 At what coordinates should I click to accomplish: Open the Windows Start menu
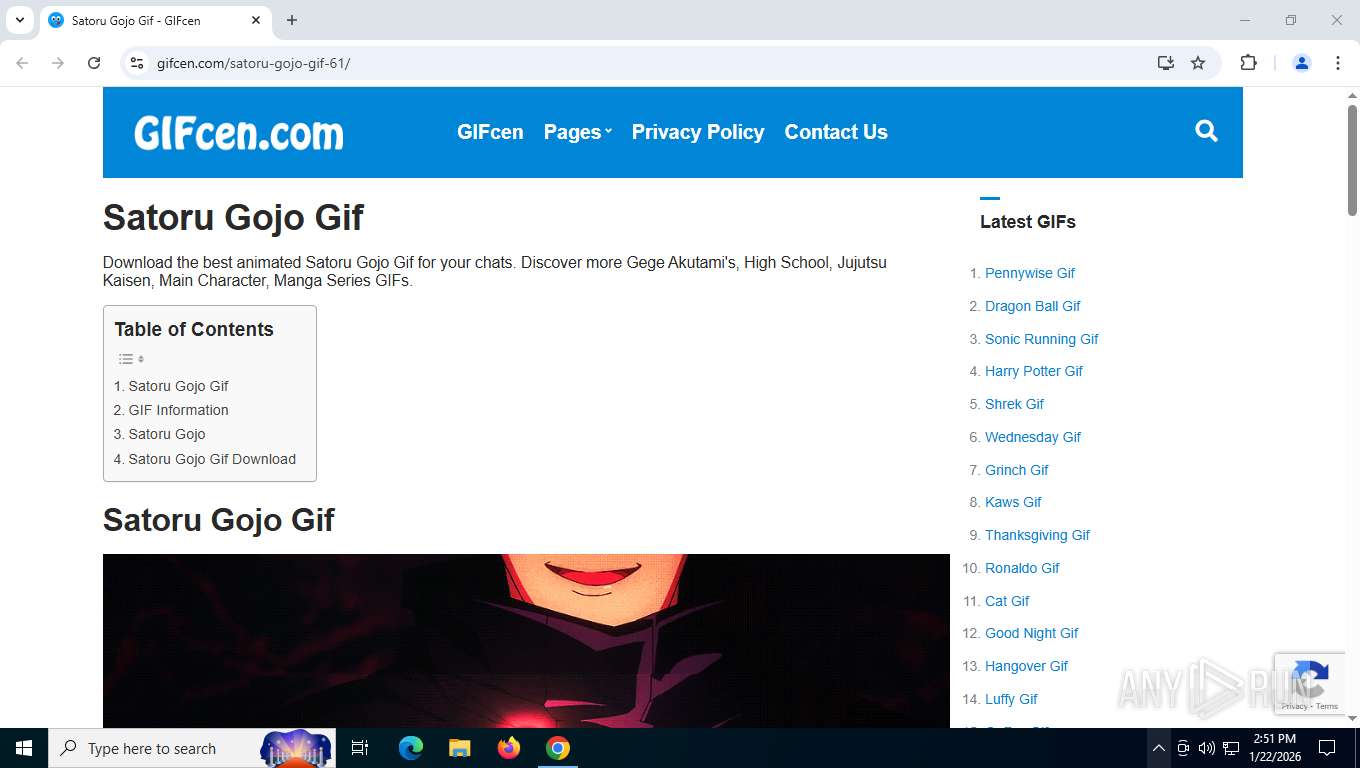24,748
